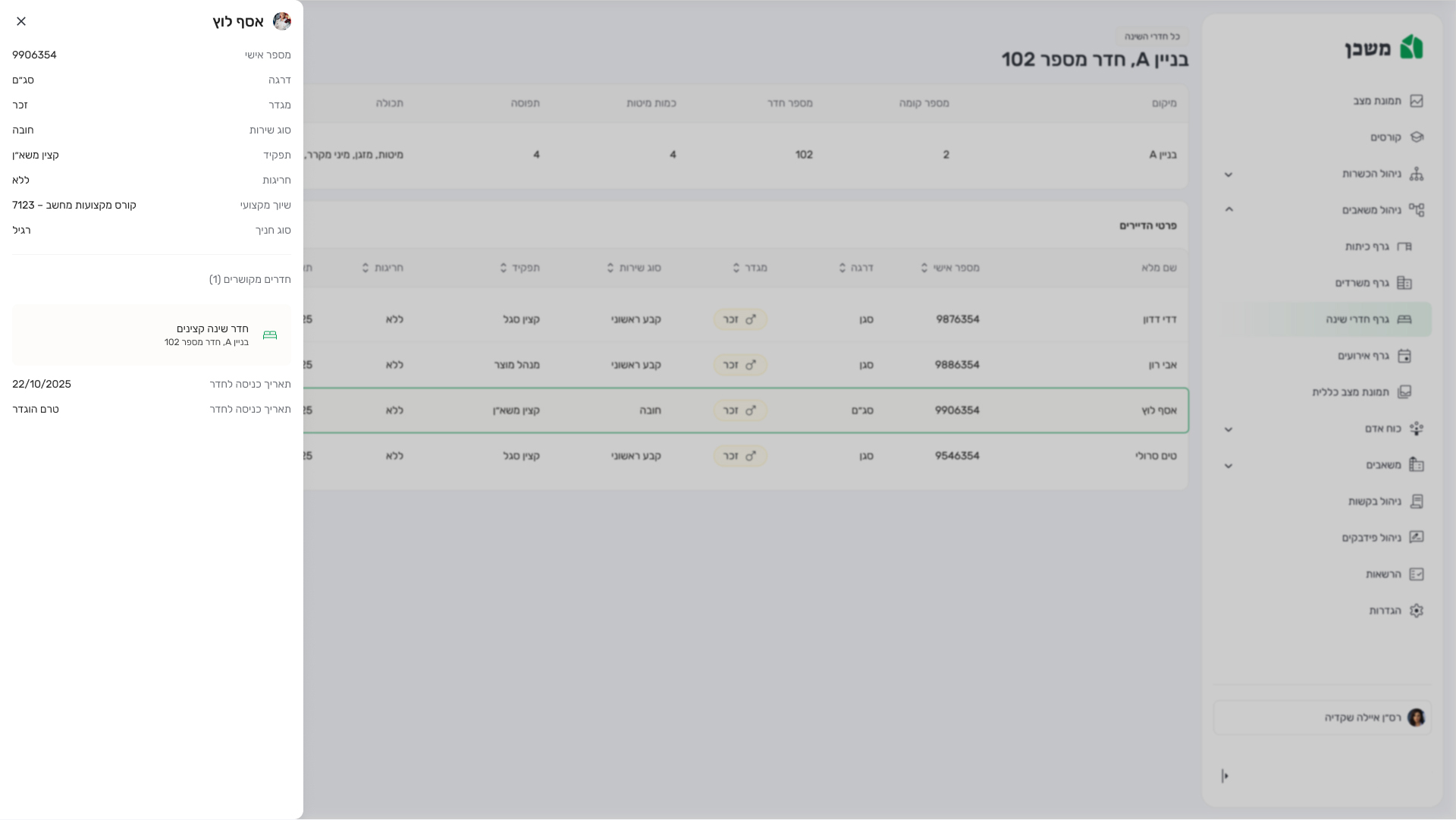Collapse the ניהול משאבים section
Screen dimensions: 1456x820
point(1228,209)
